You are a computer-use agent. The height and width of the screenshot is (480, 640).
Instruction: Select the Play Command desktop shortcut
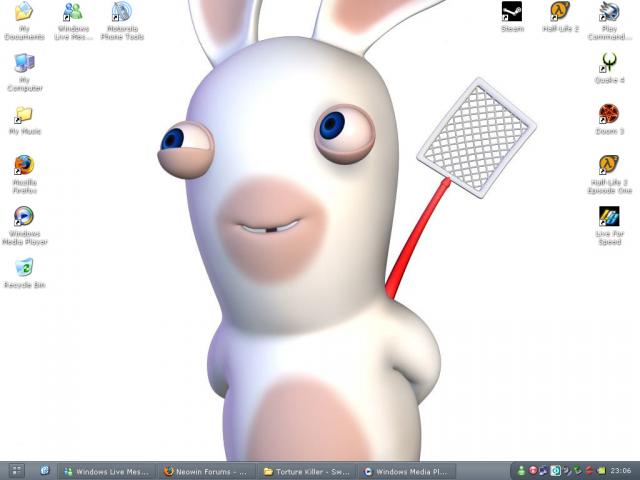click(609, 20)
